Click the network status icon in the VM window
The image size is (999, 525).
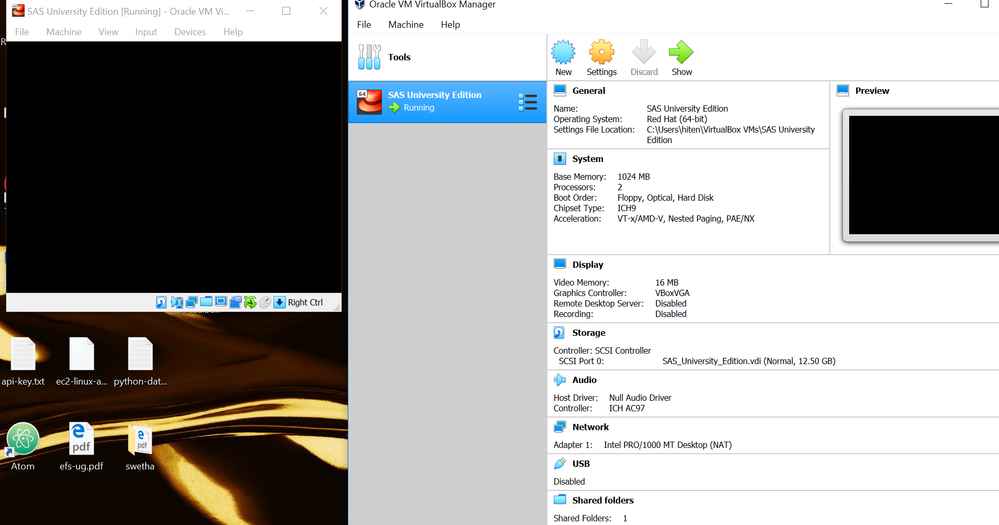tap(191, 302)
